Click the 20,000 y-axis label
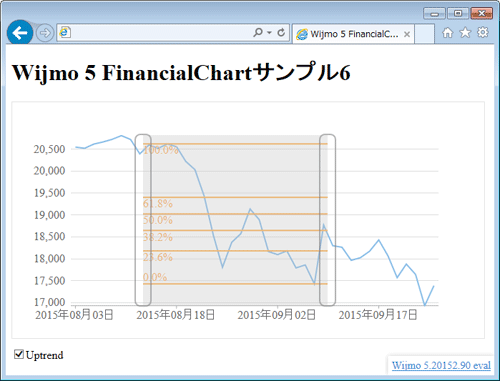The height and width of the screenshot is (381, 500). pyautogui.click(x=49, y=171)
